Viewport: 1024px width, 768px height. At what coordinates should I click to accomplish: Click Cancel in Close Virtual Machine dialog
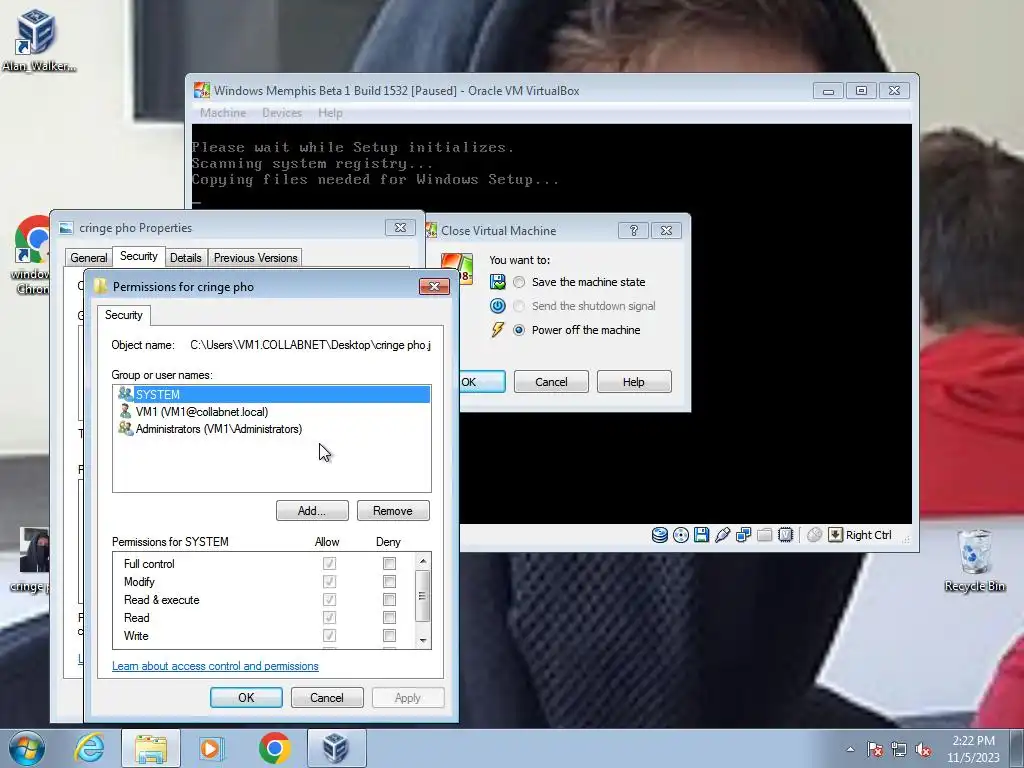pos(551,382)
